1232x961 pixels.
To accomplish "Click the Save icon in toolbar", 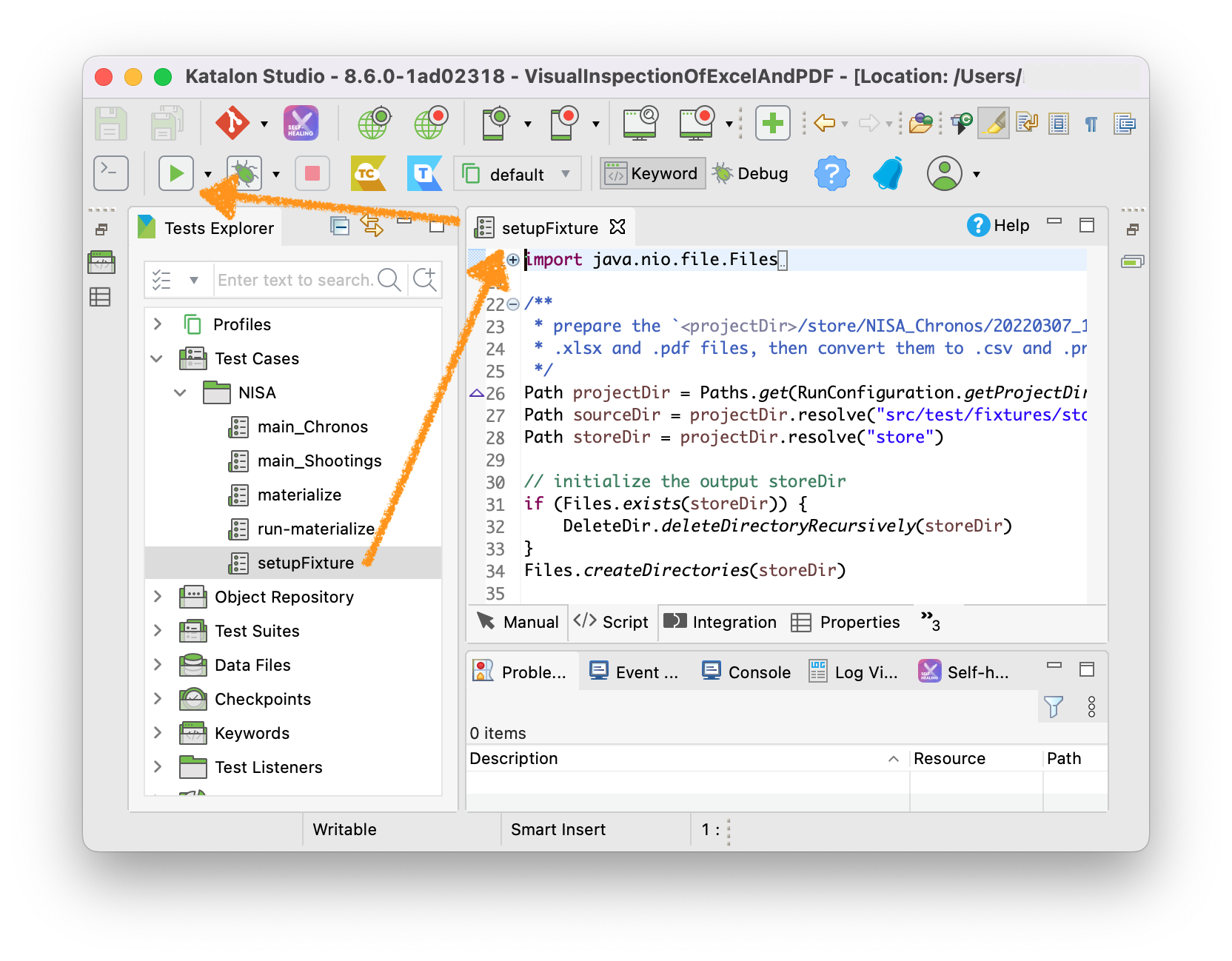I will pos(111,123).
